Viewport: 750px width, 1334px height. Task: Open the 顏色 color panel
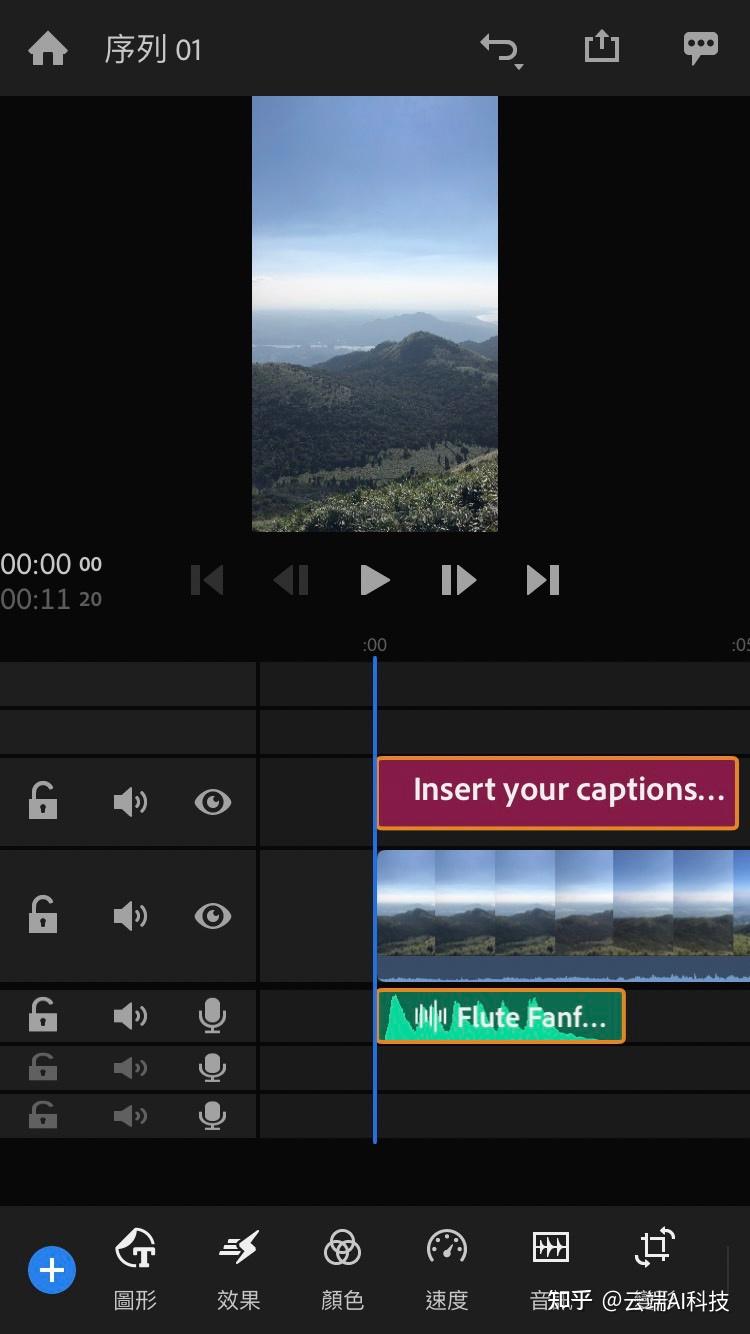click(x=342, y=1270)
